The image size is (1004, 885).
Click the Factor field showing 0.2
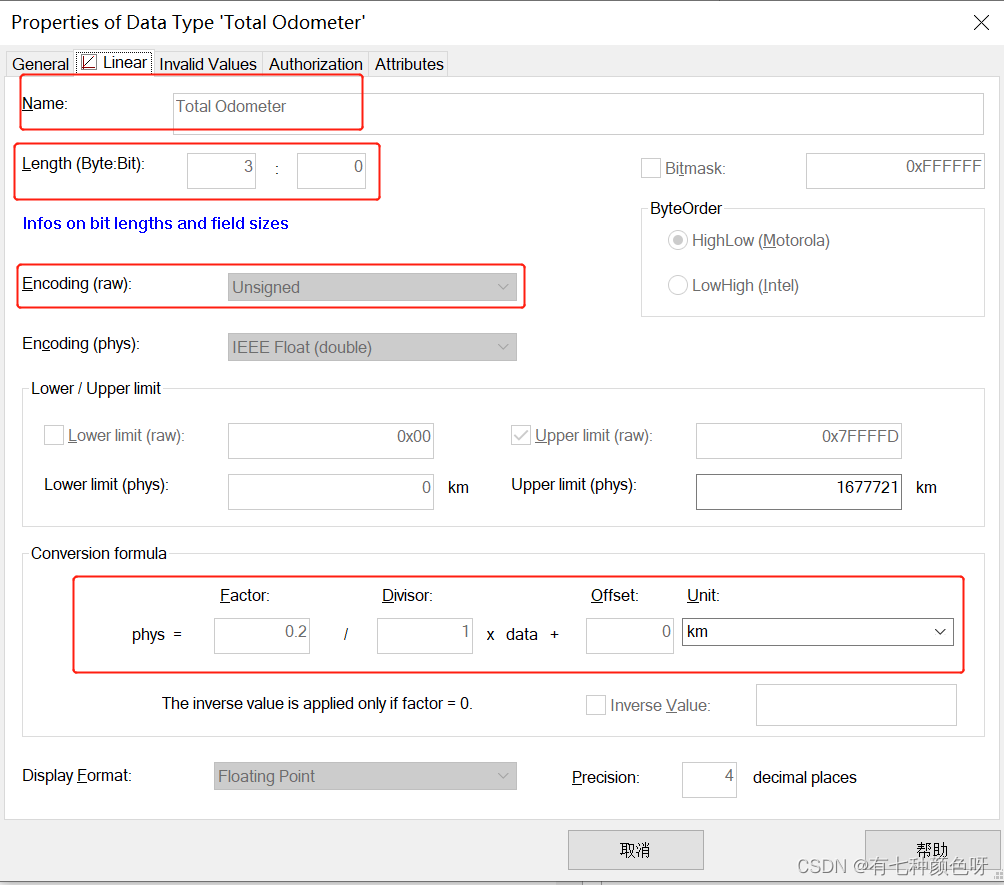click(x=262, y=636)
